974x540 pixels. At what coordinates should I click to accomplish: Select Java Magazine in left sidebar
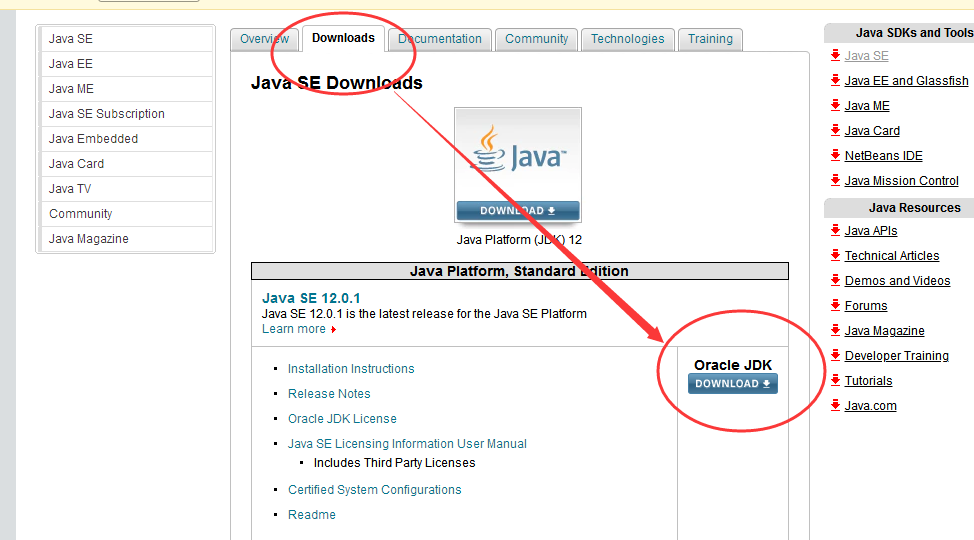point(126,239)
